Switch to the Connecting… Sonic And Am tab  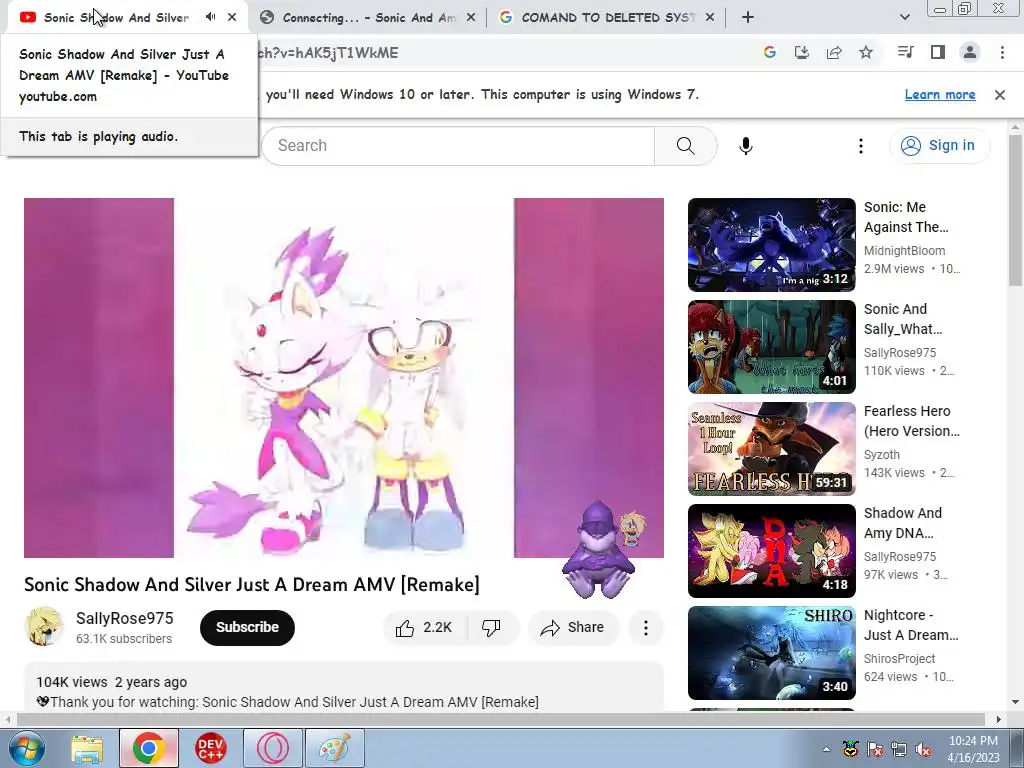[368, 18]
